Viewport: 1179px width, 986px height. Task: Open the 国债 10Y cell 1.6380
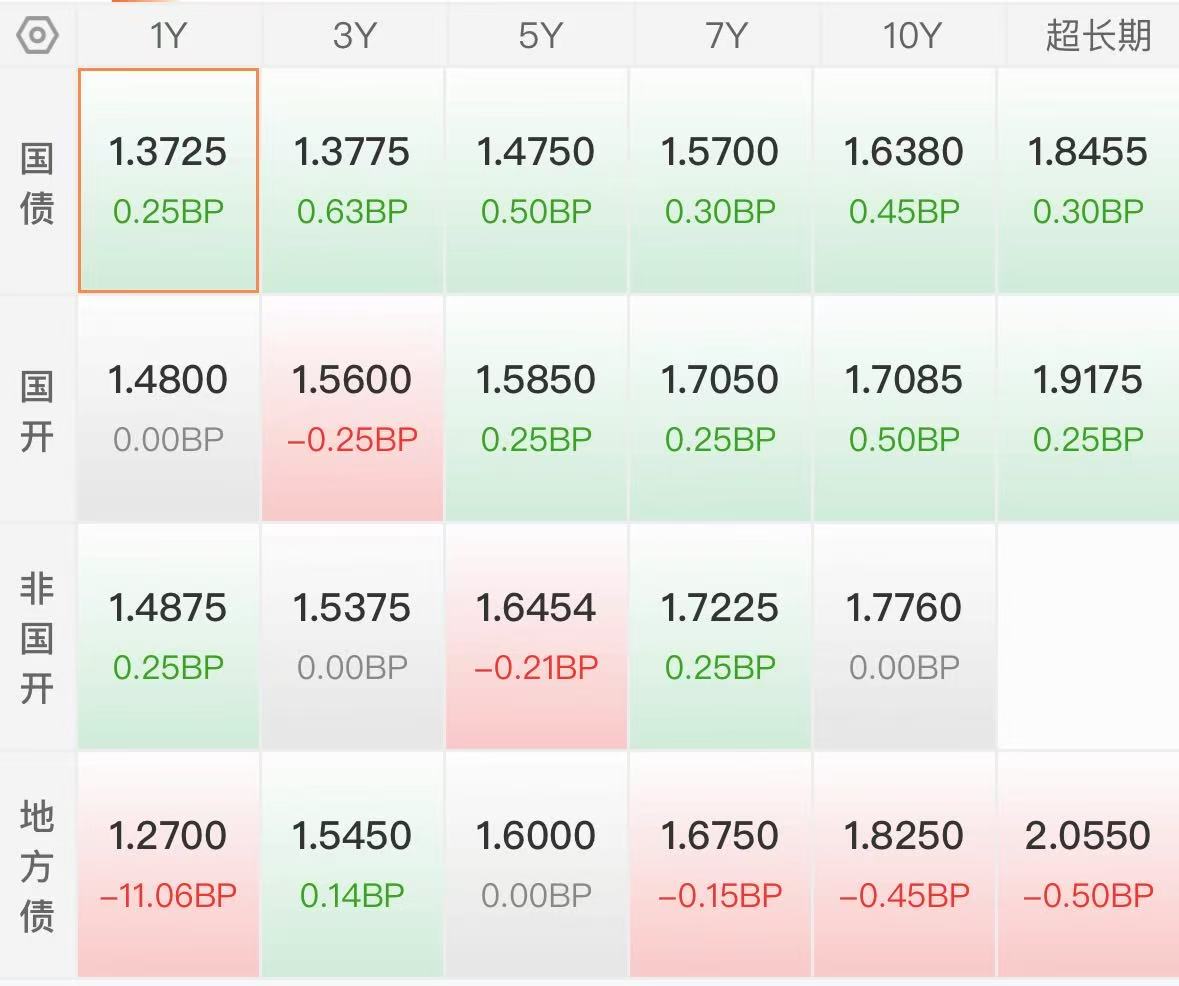[904, 181]
